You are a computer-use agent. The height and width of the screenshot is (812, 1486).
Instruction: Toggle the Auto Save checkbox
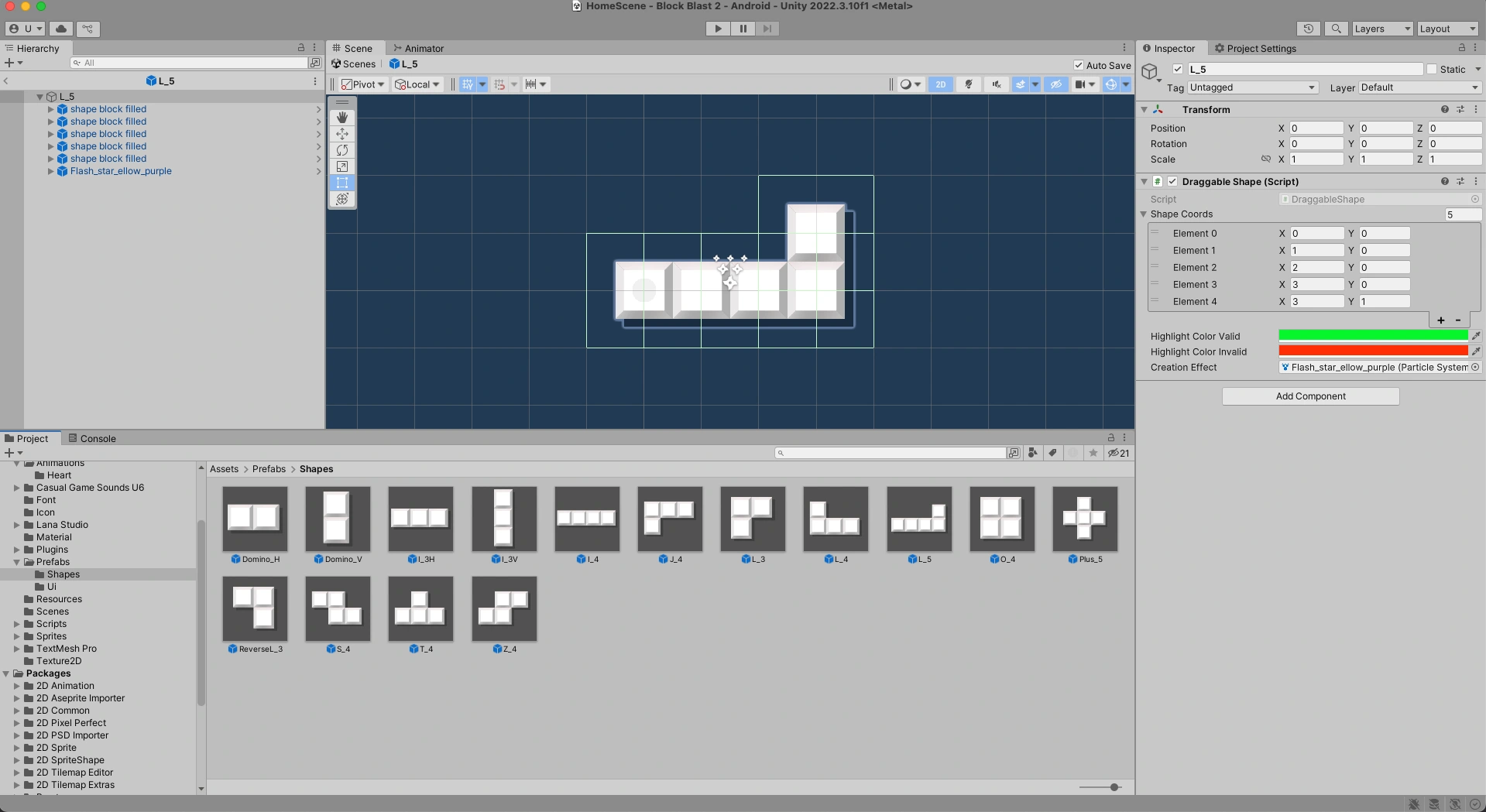click(x=1079, y=65)
